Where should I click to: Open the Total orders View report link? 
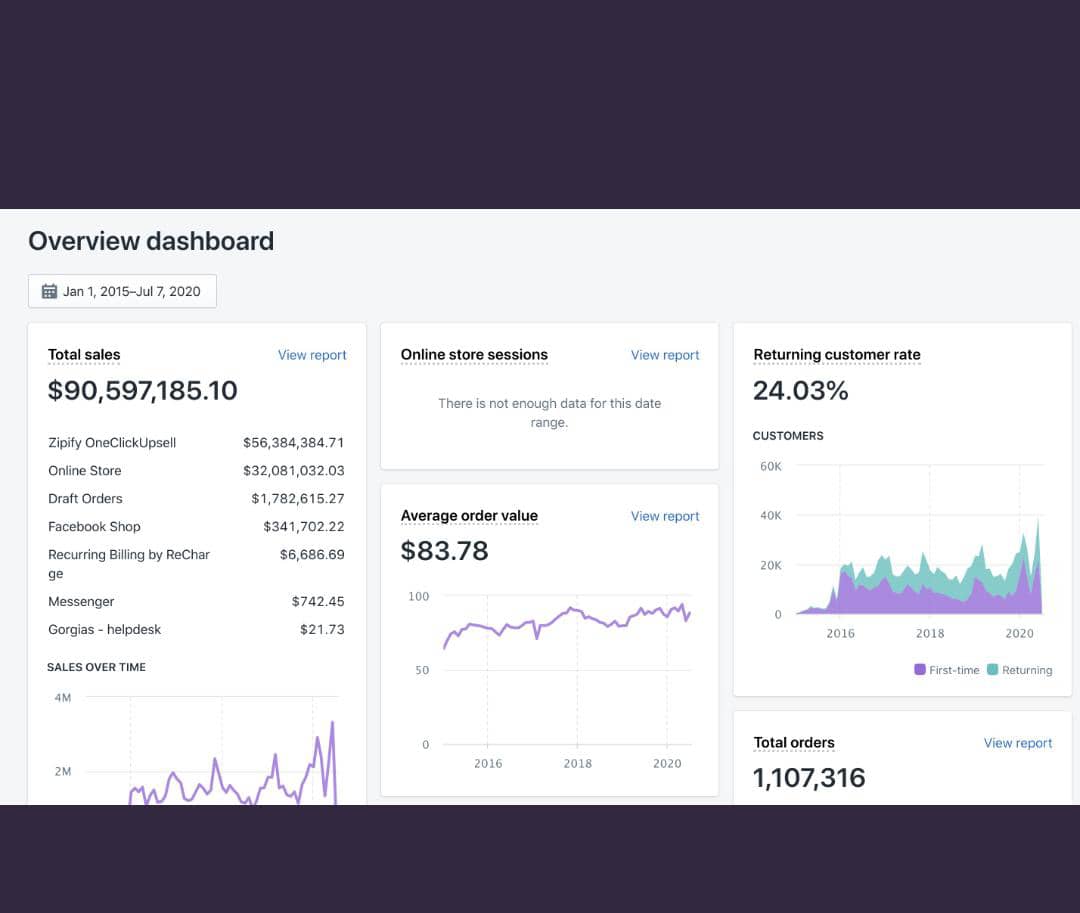tap(1017, 743)
